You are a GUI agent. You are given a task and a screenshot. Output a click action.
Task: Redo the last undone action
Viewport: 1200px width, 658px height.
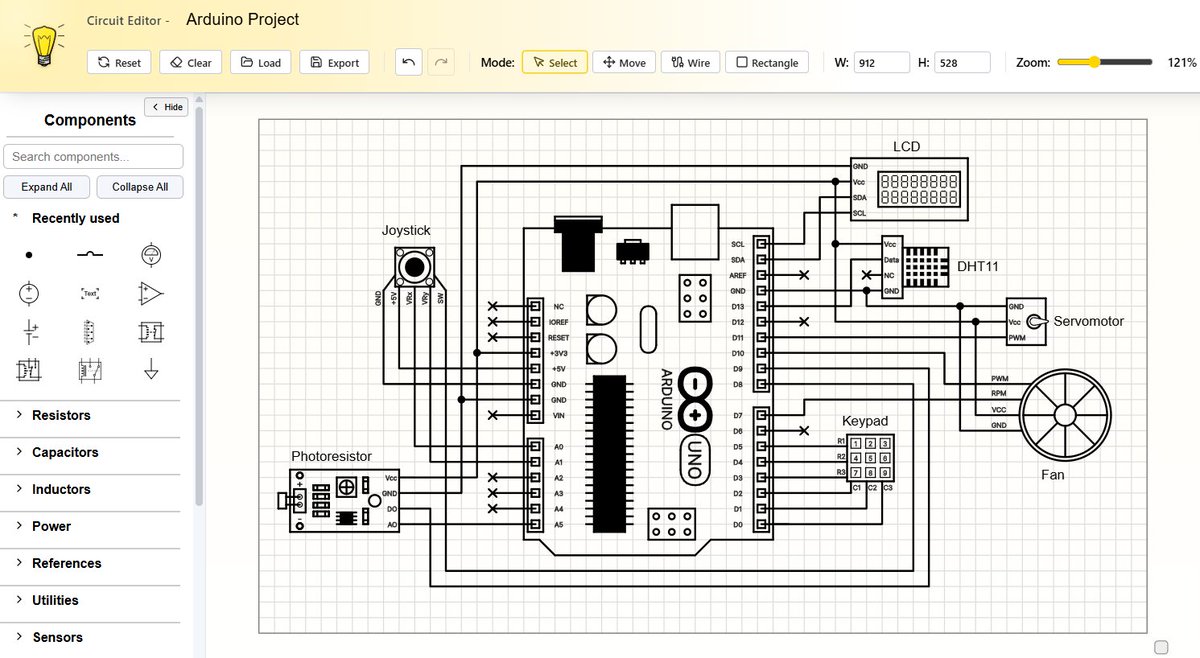pos(441,62)
